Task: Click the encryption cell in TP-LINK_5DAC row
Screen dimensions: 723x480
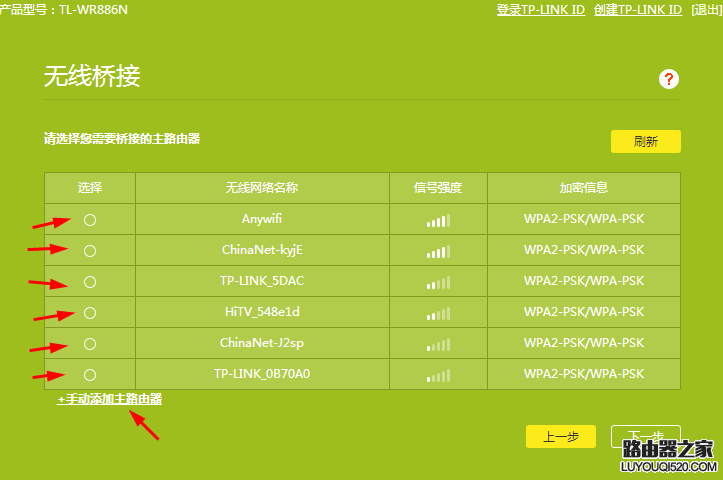Action: point(584,281)
